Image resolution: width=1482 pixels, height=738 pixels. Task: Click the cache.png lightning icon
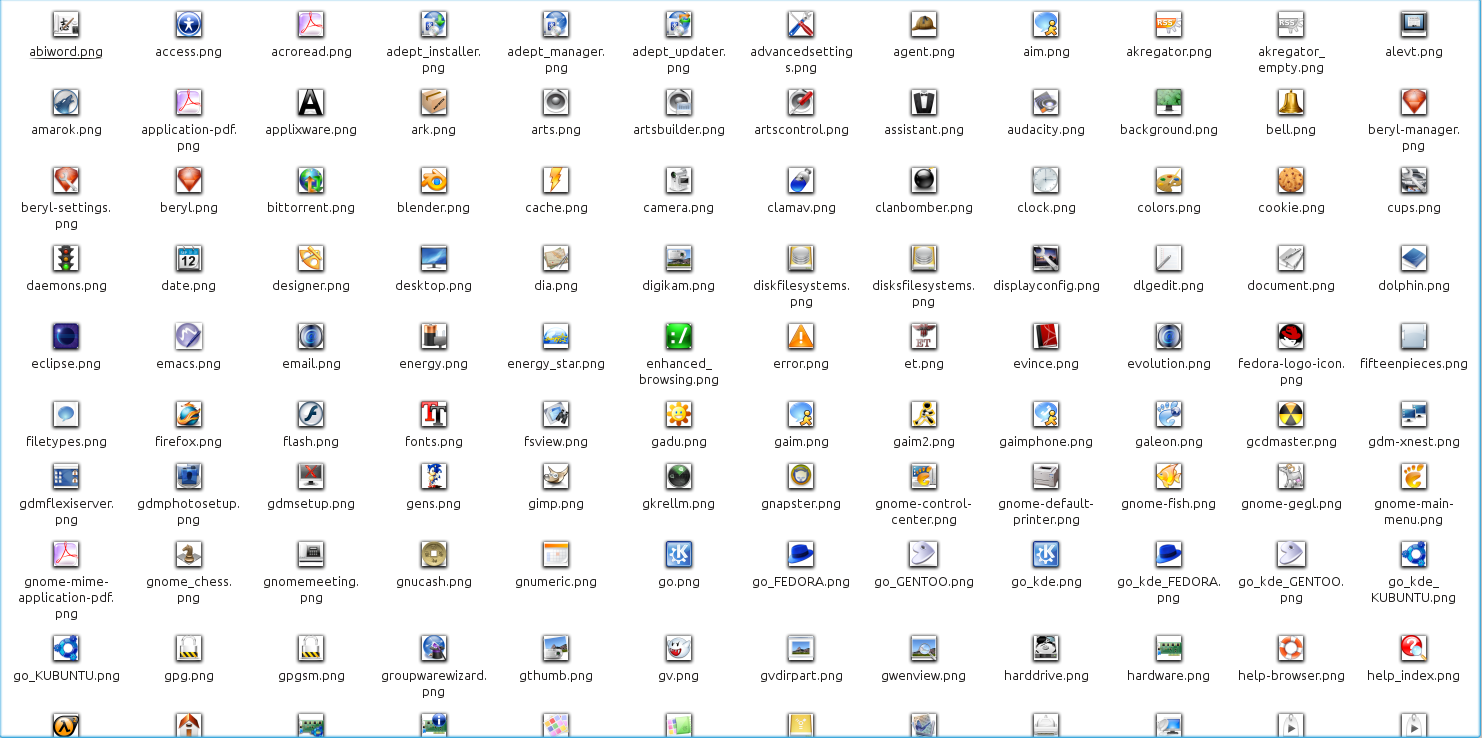(x=556, y=180)
